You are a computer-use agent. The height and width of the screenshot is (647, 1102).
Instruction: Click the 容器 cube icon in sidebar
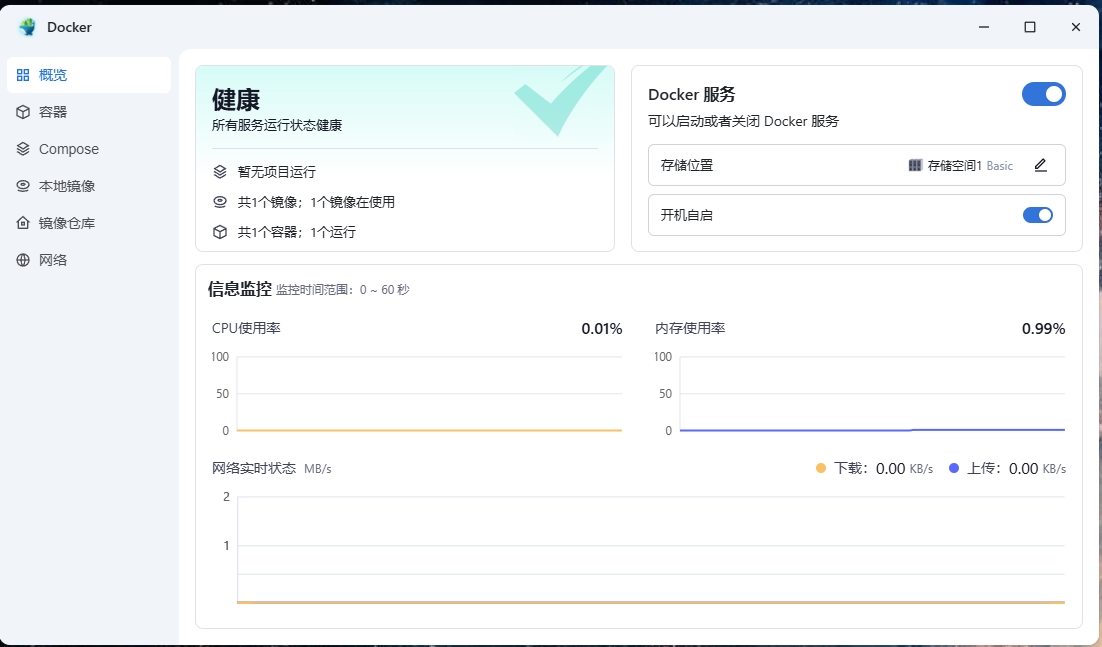23,112
